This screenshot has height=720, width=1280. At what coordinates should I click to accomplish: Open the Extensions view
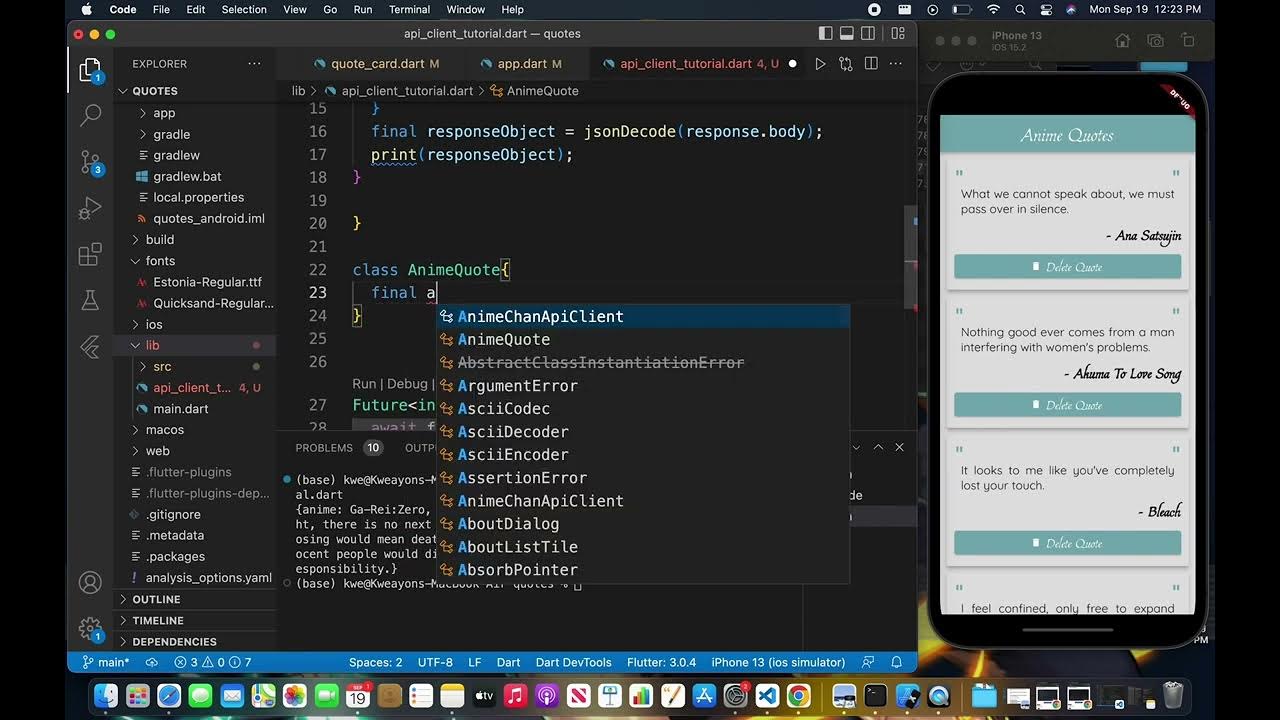90,254
